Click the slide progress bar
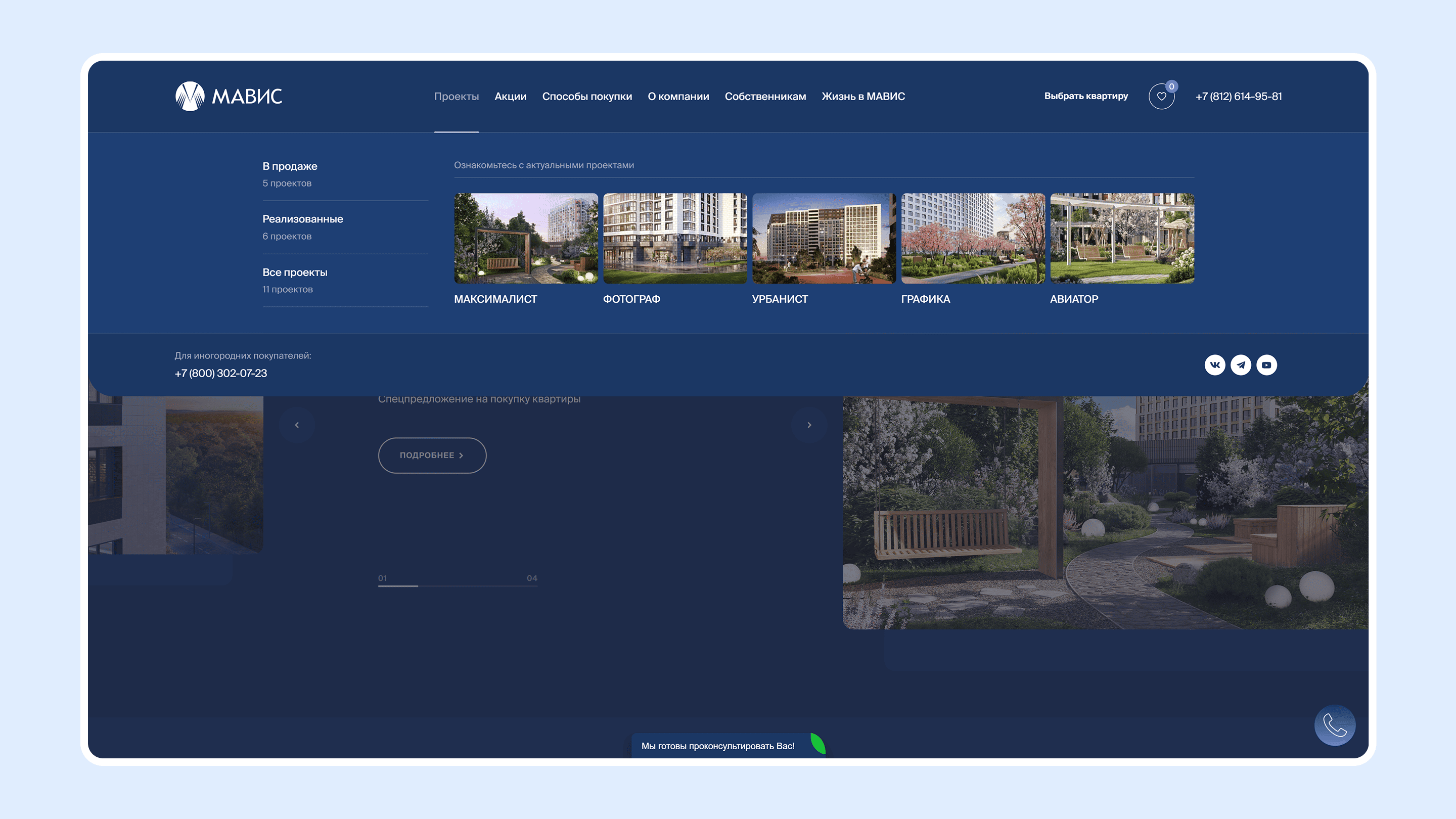This screenshot has width=1456, height=819. [458, 586]
